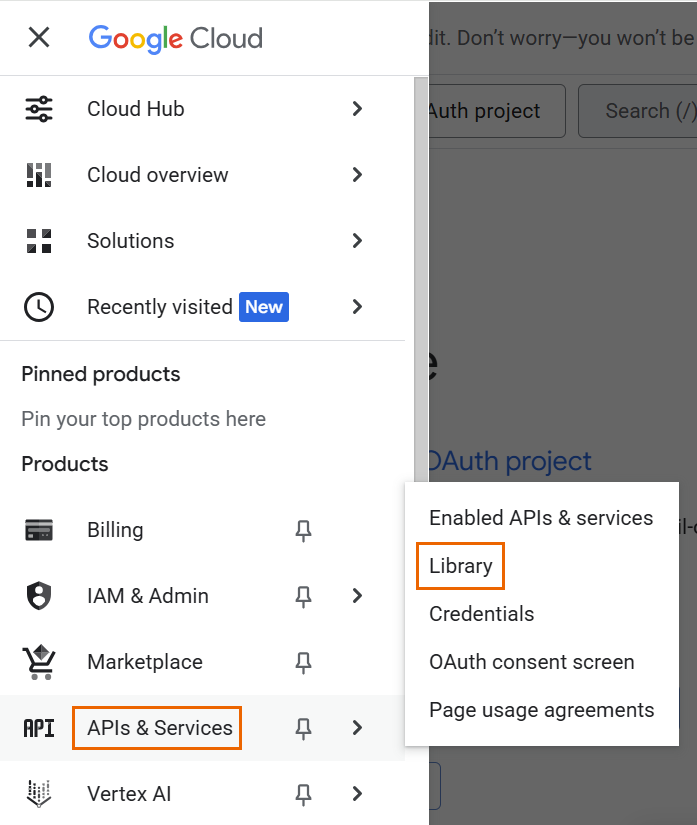Select Library from the APIs submenu
Viewport: 697px width, 825px height.
(x=461, y=566)
